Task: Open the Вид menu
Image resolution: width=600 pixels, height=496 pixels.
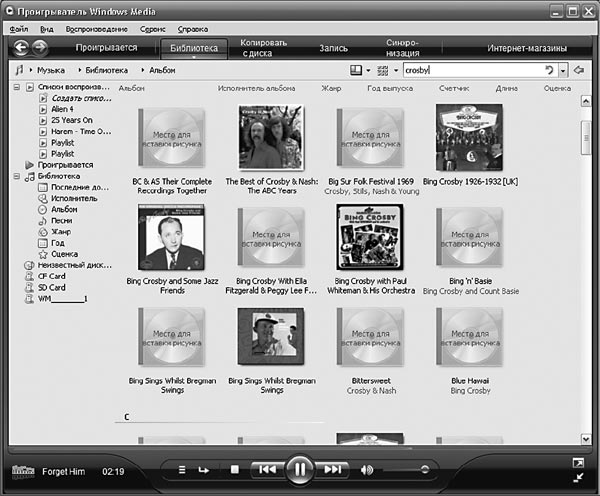Action: (x=47, y=29)
